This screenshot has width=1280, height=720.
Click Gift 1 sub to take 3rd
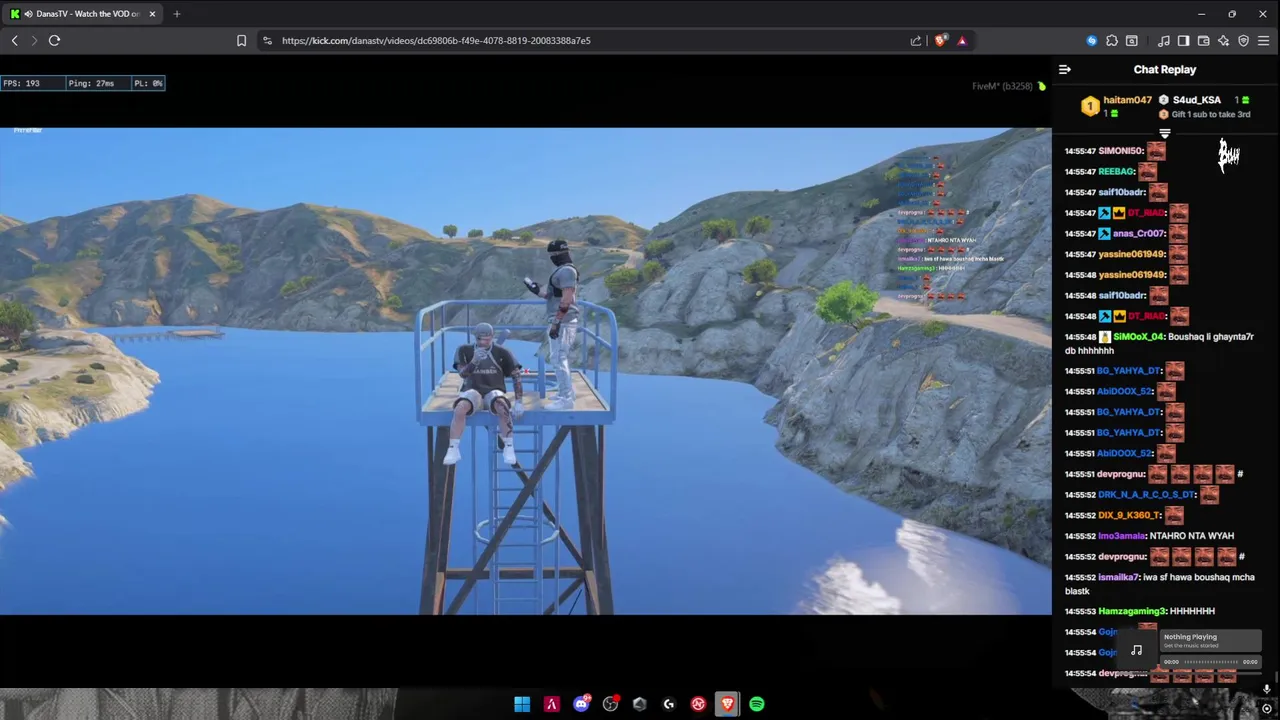pos(1210,114)
